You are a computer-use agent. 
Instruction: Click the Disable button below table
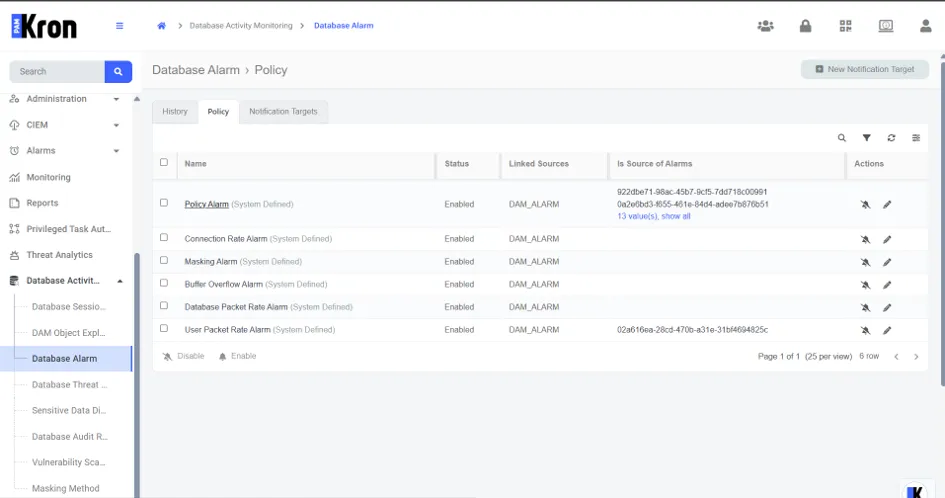point(184,356)
